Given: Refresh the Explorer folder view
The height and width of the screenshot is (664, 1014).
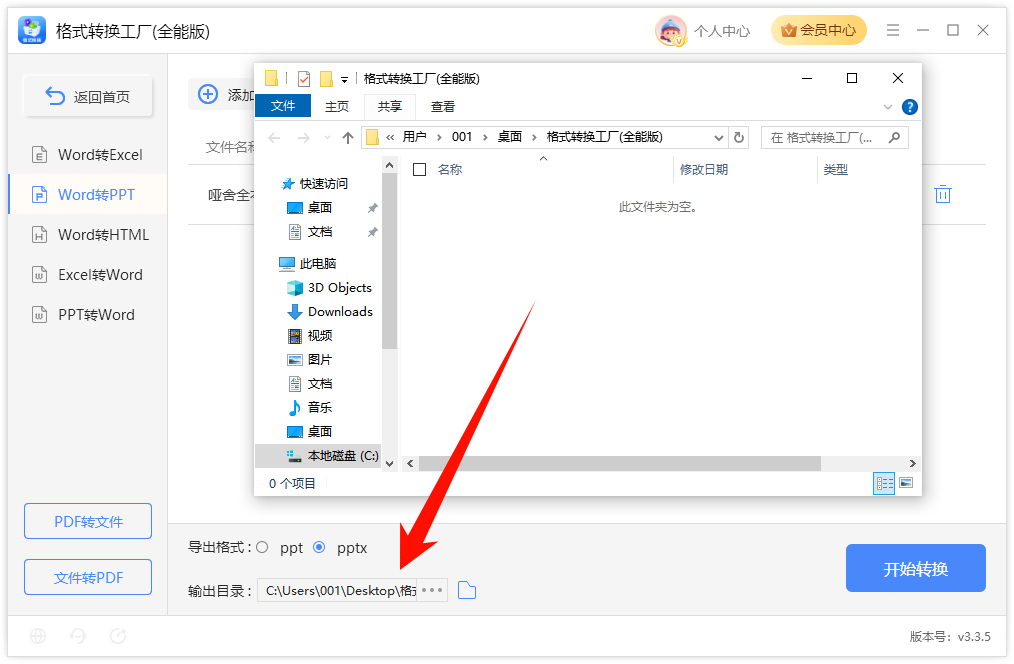Looking at the screenshot, I should tap(739, 138).
